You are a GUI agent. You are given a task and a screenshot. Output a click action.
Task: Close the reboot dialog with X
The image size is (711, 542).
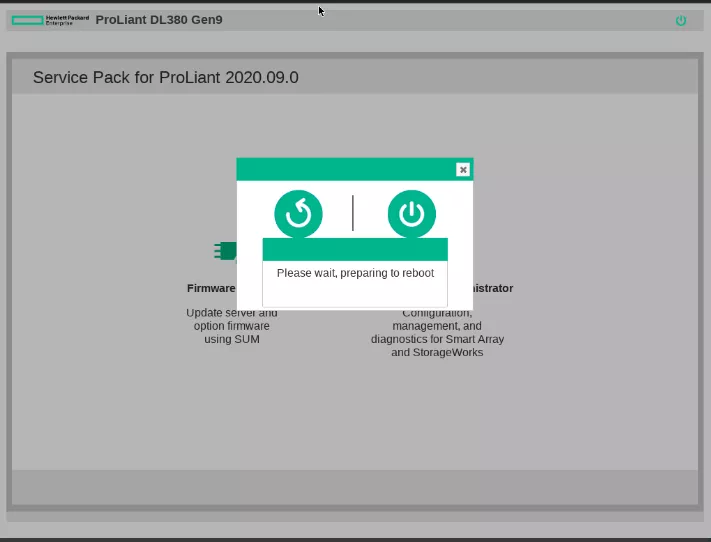pyautogui.click(x=463, y=170)
